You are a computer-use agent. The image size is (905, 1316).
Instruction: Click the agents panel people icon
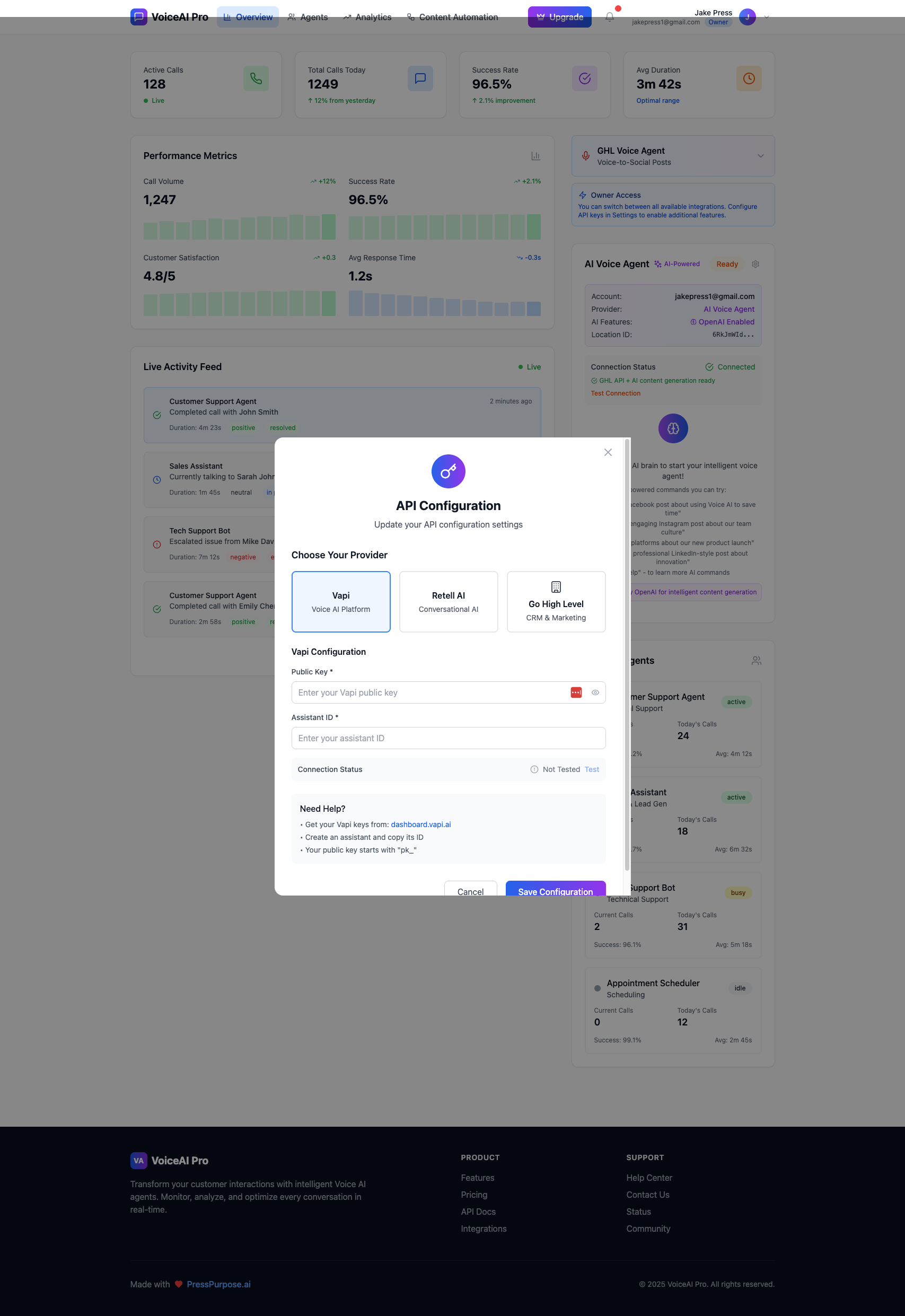pos(757,661)
